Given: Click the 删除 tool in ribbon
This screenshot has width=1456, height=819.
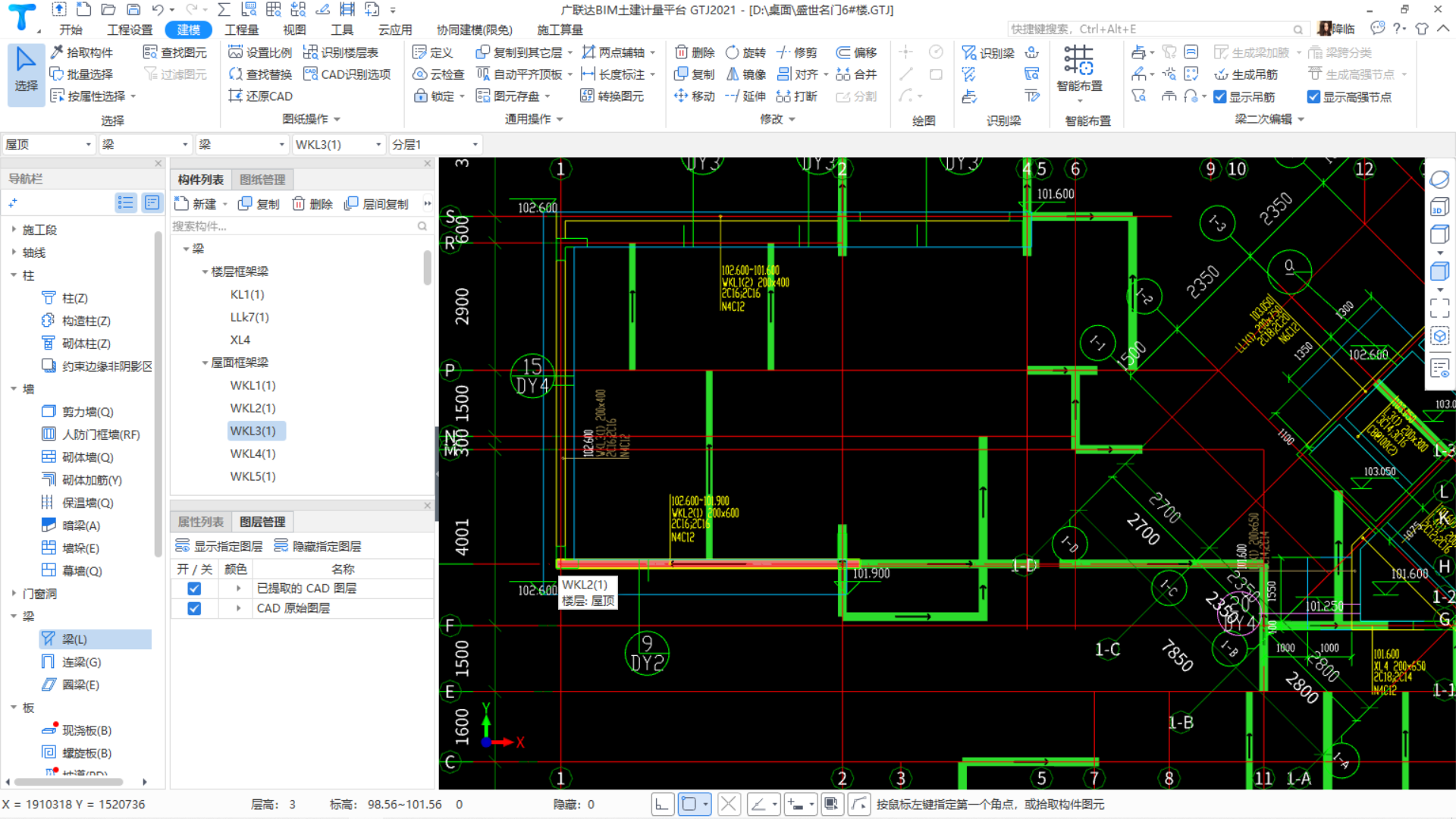Looking at the screenshot, I should pyautogui.click(x=695, y=52).
